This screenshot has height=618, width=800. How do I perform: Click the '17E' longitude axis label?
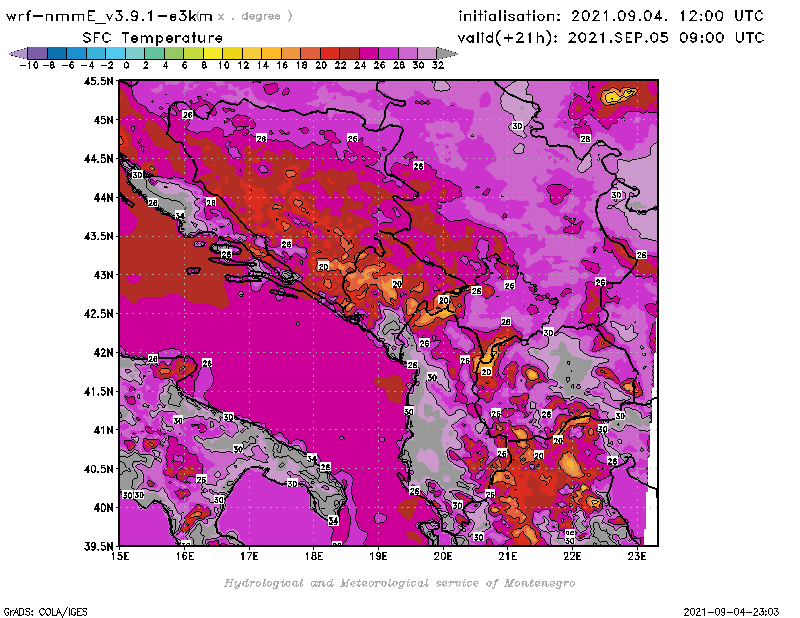[x=249, y=556]
